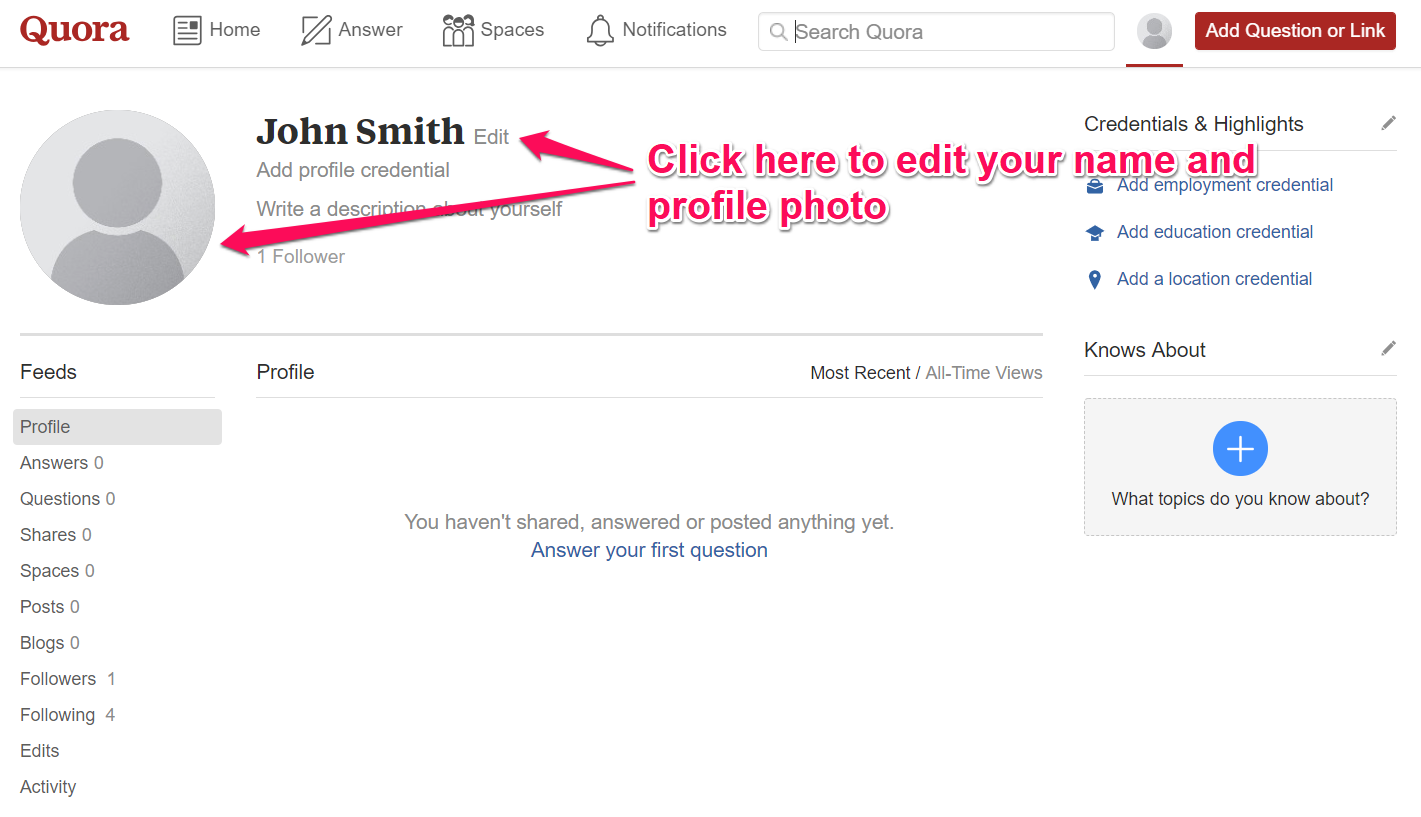Open Activity feed
The width and height of the screenshot is (1421, 817).
point(48,787)
